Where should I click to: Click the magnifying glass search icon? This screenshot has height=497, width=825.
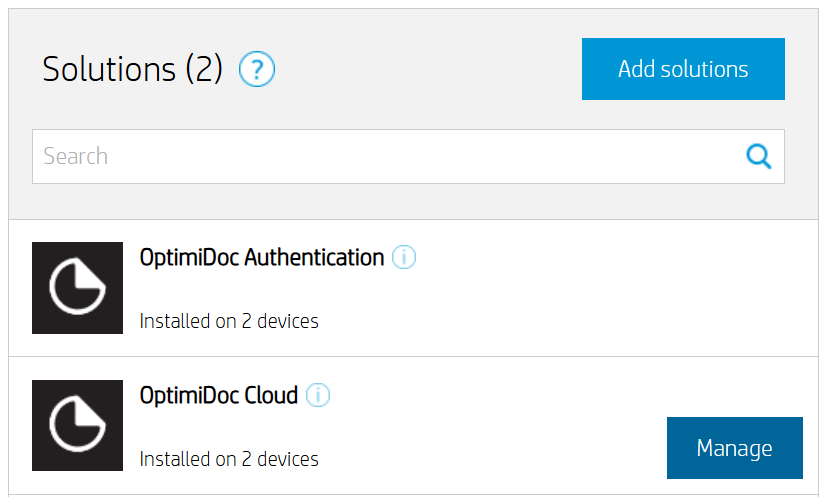(x=759, y=156)
